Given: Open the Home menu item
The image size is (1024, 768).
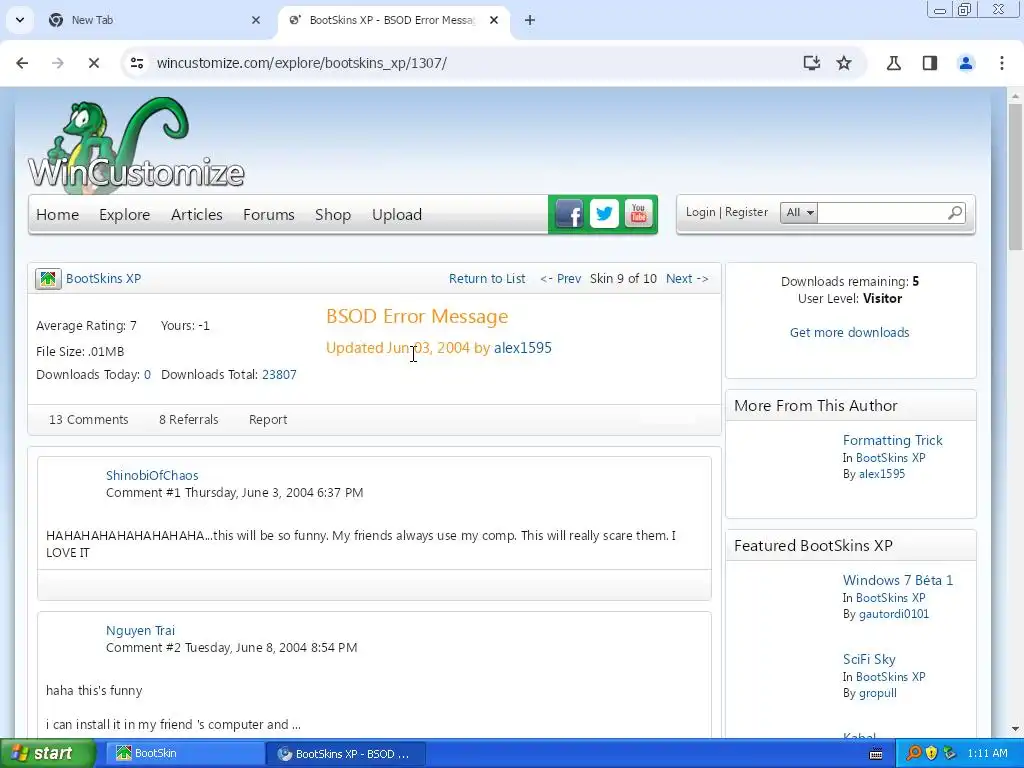Looking at the screenshot, I should click(57, 215).
